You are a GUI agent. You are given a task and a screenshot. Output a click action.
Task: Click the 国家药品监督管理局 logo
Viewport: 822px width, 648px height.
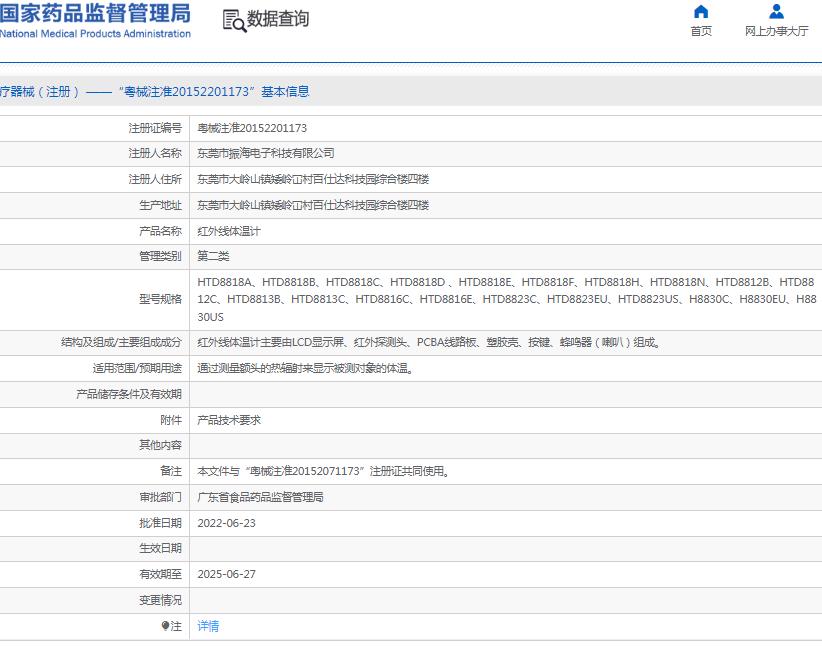click(x=95, y=13)
